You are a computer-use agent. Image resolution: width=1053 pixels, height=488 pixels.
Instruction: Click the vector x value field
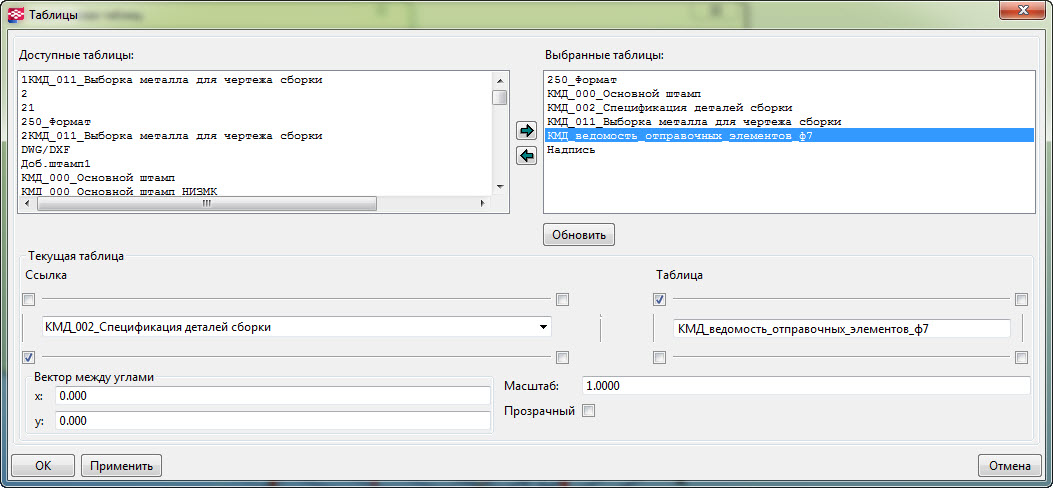tap(272, 397)
